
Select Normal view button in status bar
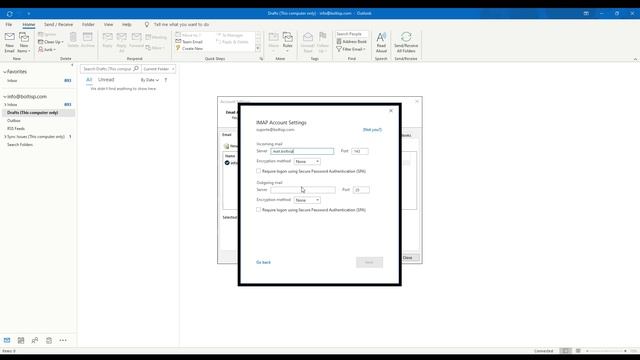click(565, 351)
